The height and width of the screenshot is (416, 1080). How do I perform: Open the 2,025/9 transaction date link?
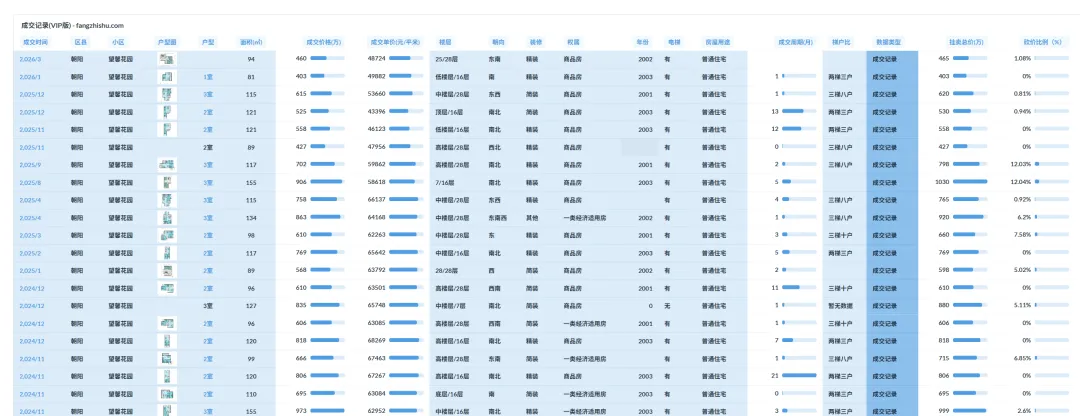(30, 165)
